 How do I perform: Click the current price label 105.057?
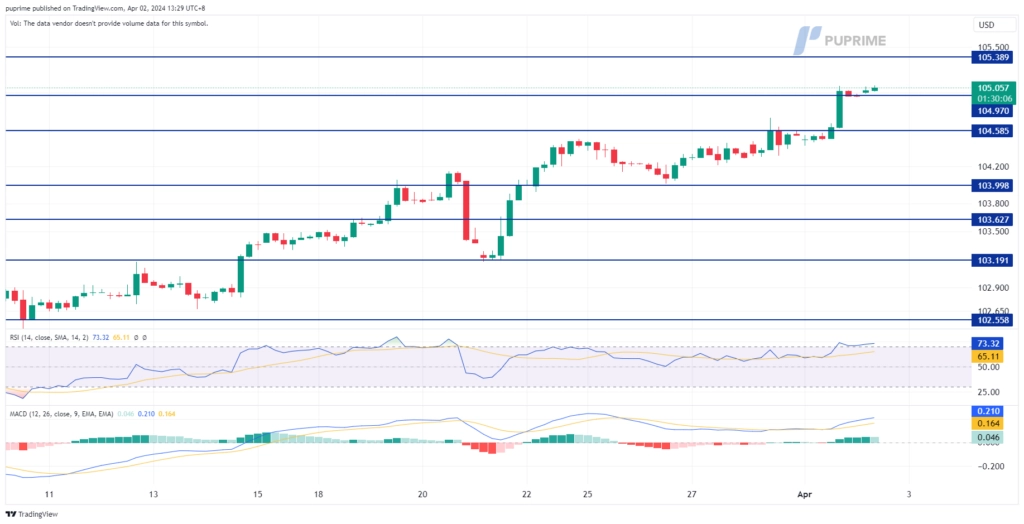993,88
